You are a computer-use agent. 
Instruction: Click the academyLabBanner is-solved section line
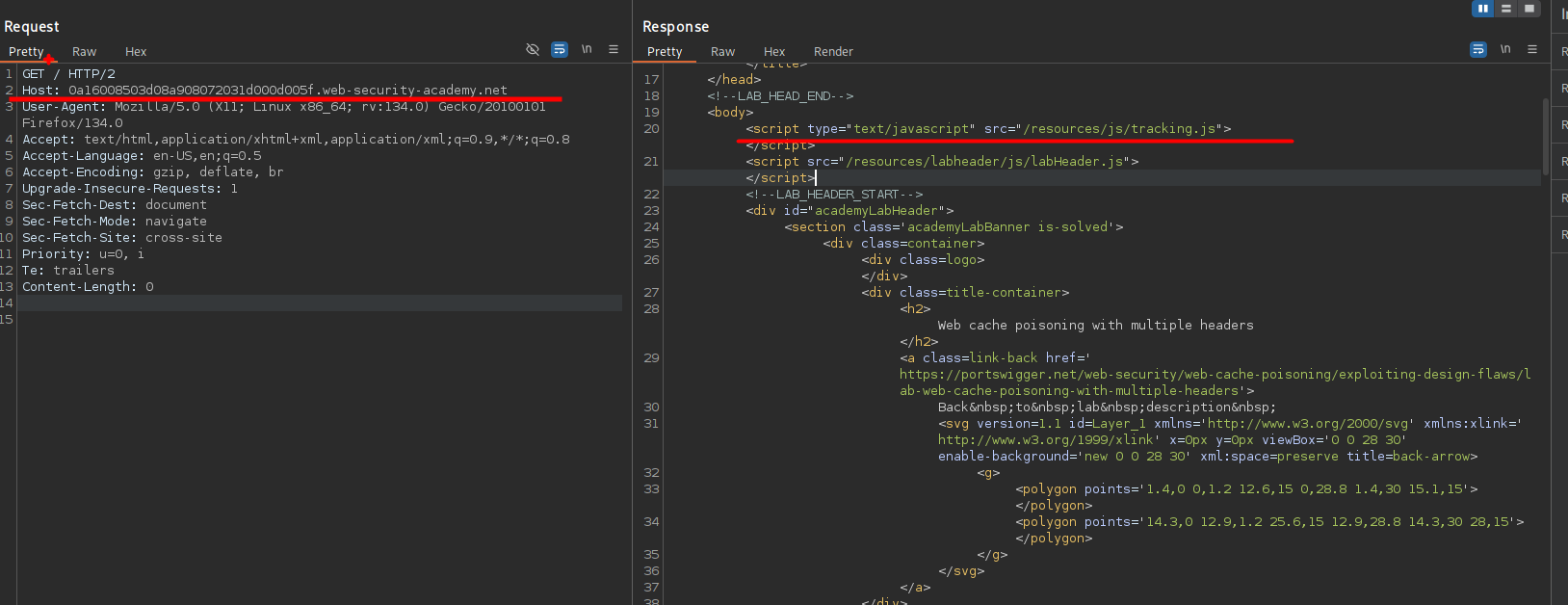pyautogui.click(x=954, y=227)
